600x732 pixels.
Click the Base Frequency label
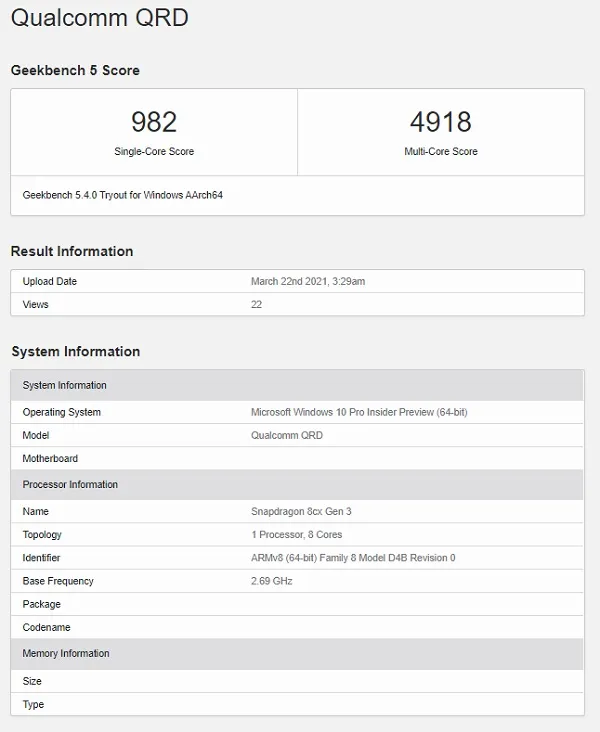coord(58,581)
